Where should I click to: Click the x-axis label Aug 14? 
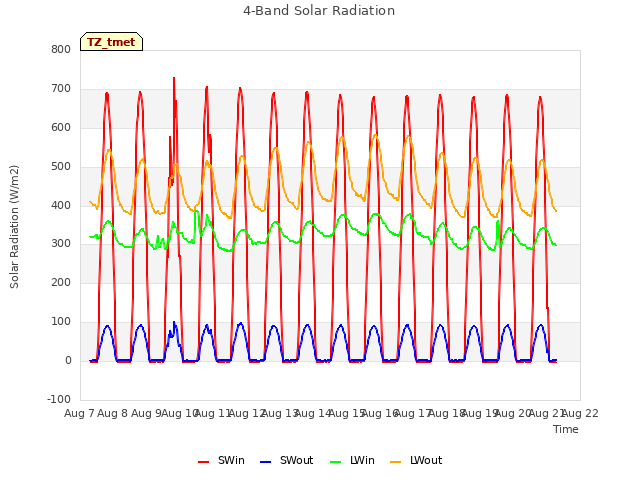click(313, 413)
